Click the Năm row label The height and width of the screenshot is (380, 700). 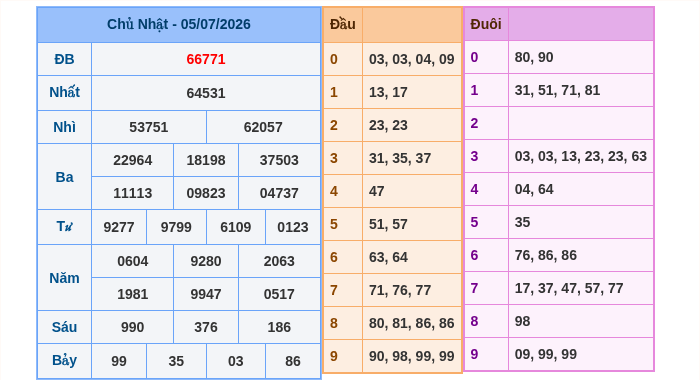tap(64, 278)
